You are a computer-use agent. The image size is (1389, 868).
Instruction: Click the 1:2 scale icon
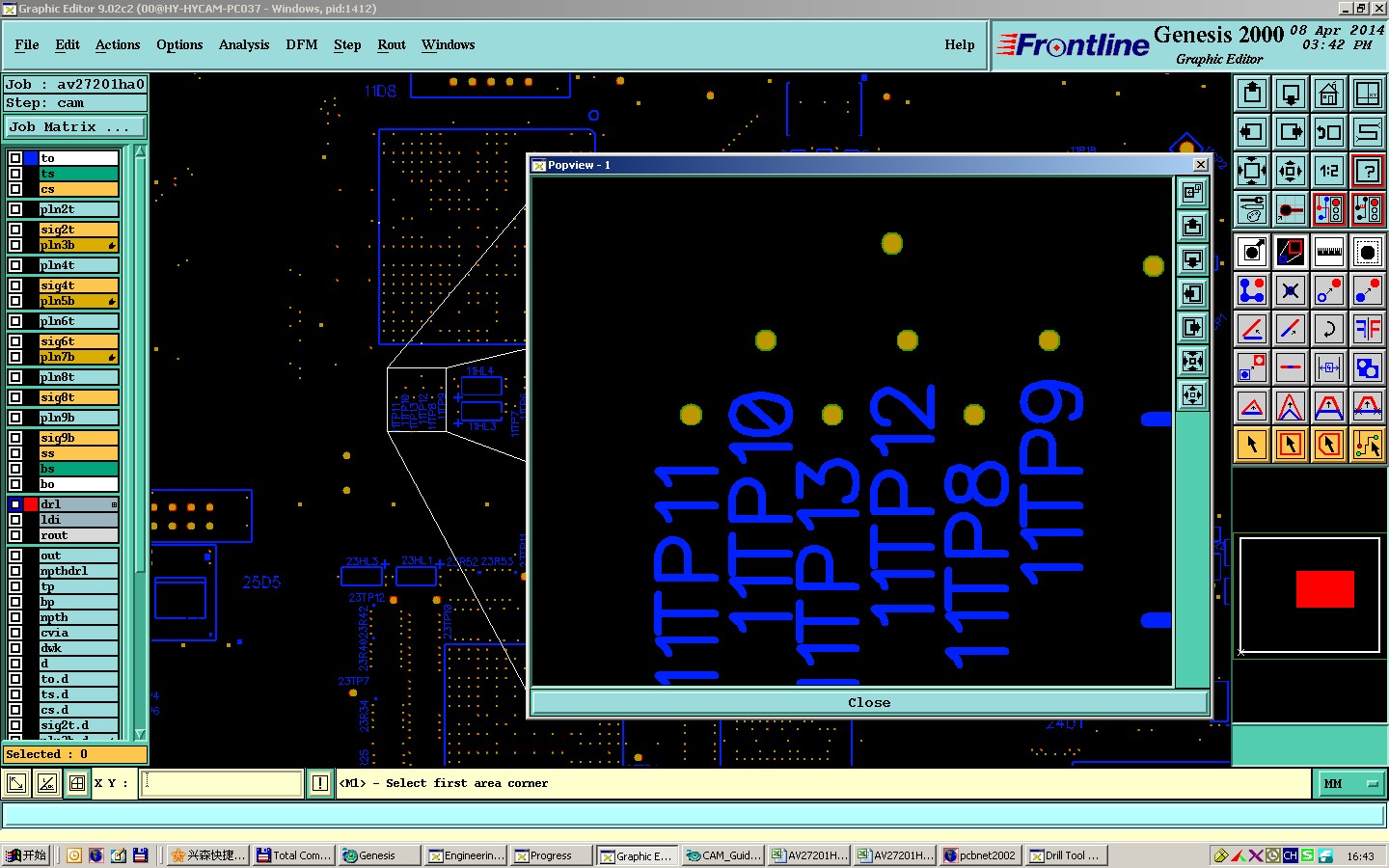tap(1329, 171)
